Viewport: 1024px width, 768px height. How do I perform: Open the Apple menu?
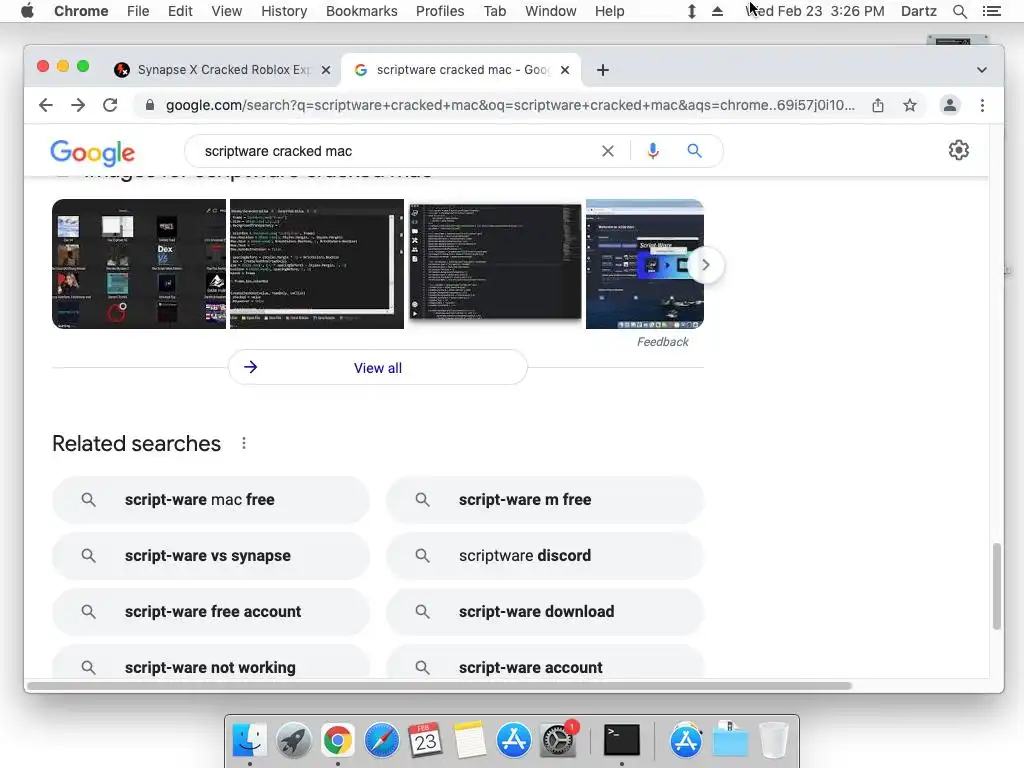pos(27,11)
